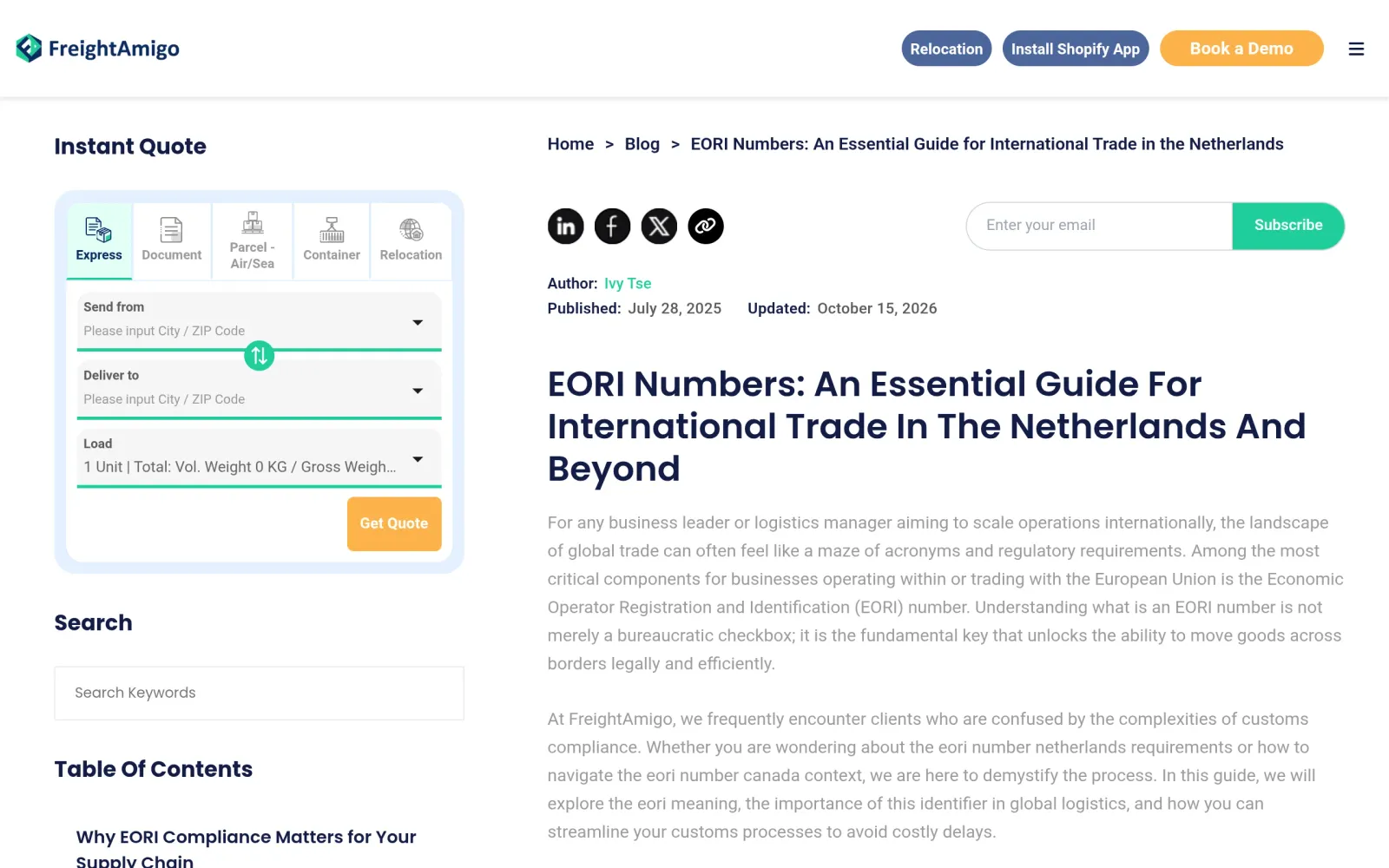Swap send and deliver locations icon
The image size is (1389, 868).
(259, 355)
